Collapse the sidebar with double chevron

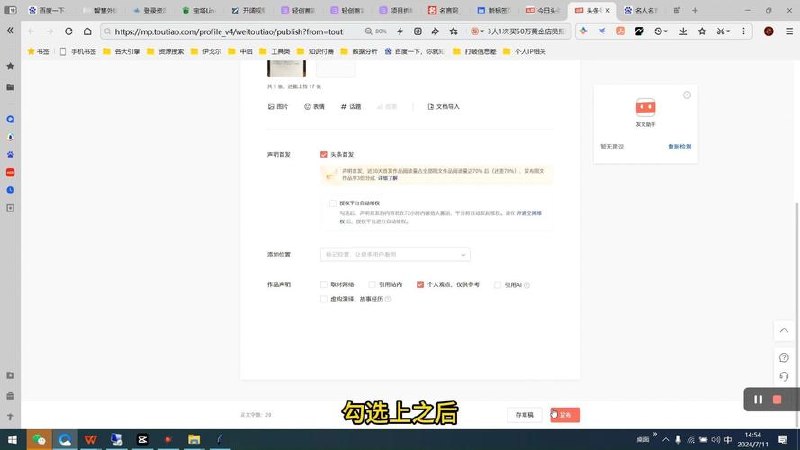coord(10,31)
